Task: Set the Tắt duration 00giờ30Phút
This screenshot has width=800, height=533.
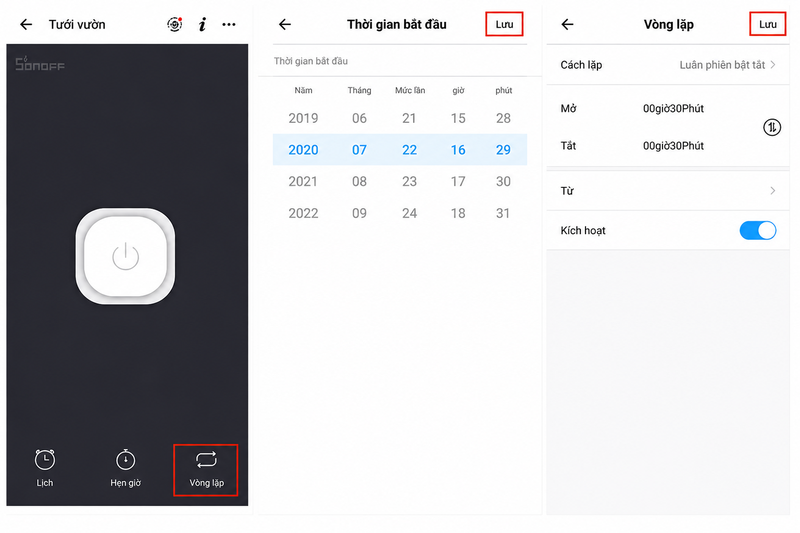Action: tap(673, 146)
